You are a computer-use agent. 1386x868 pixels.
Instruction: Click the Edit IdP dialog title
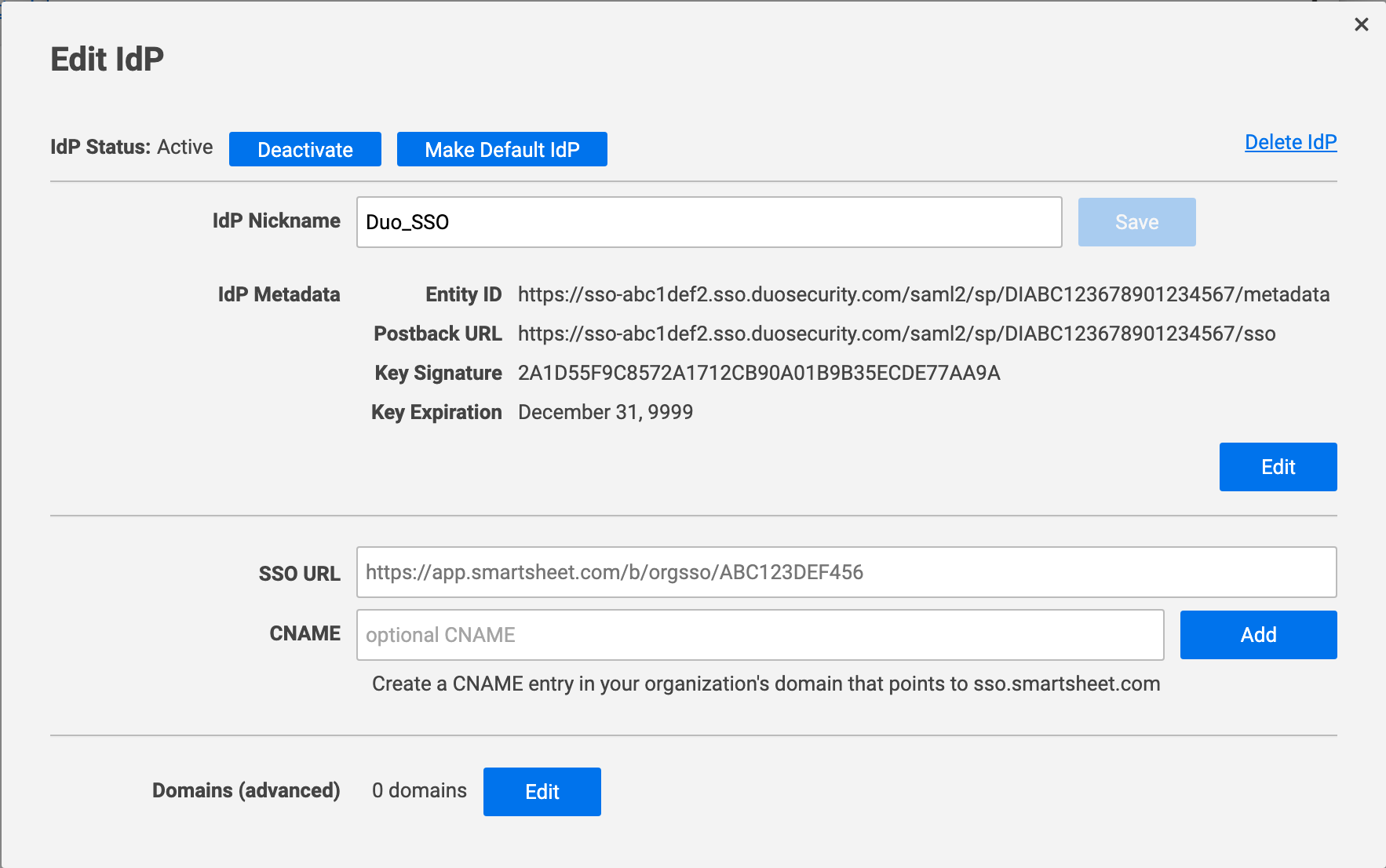coord(107,57)
